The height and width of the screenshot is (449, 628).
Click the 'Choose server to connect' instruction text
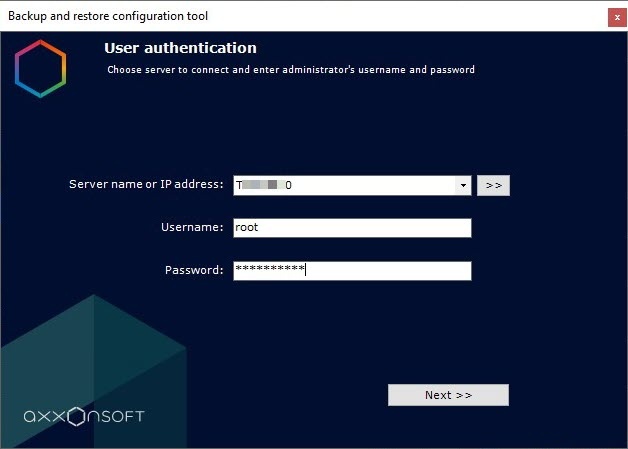[290, 70]
